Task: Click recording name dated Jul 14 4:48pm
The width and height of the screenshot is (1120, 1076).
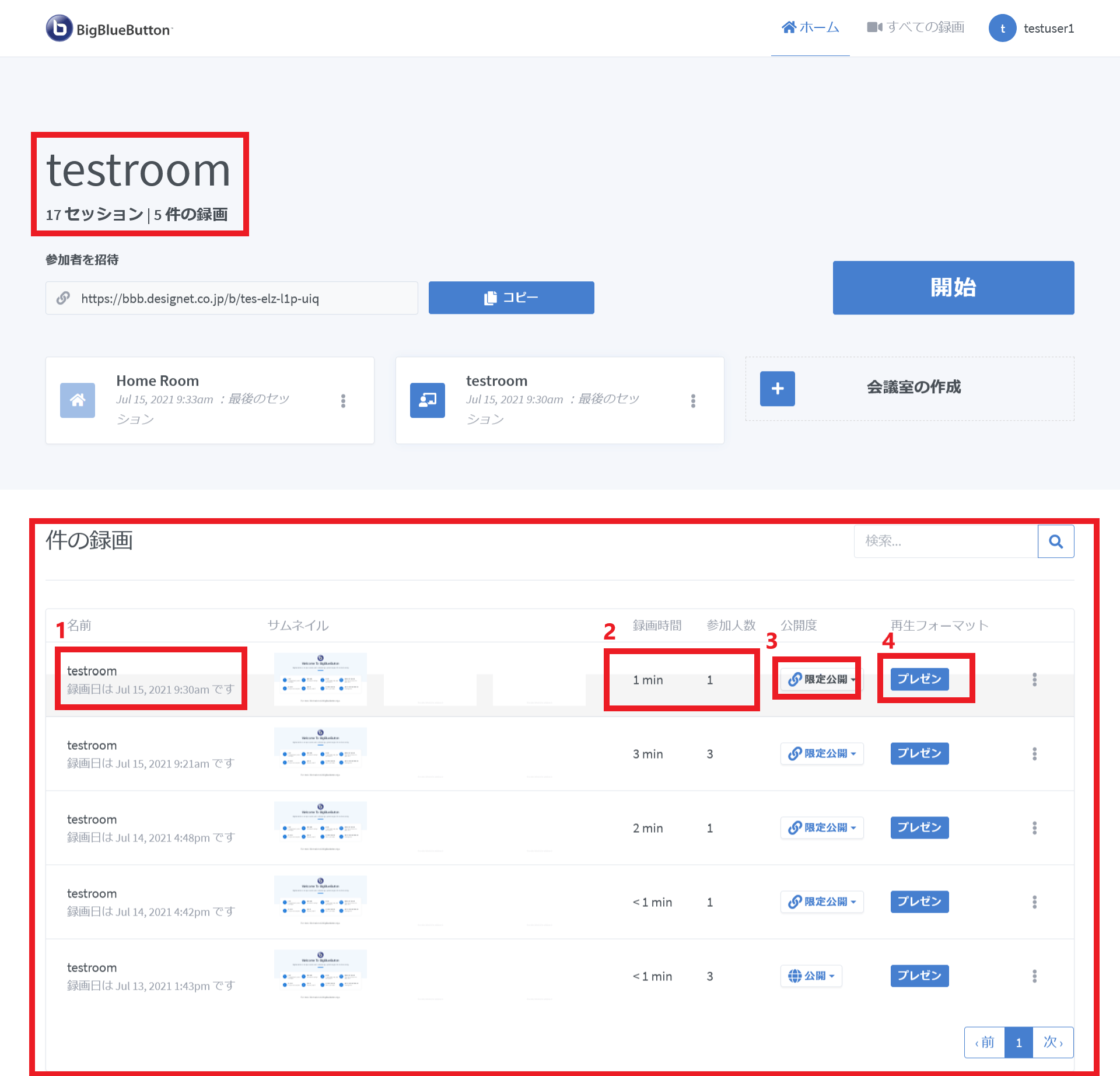Action: point(92,819)
